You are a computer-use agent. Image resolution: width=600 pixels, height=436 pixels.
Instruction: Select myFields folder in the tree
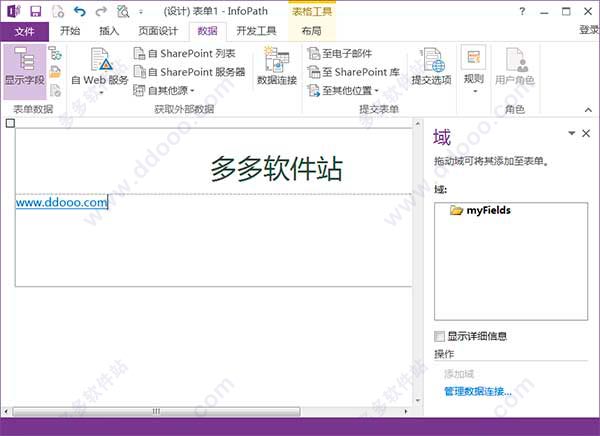point(481,210)
